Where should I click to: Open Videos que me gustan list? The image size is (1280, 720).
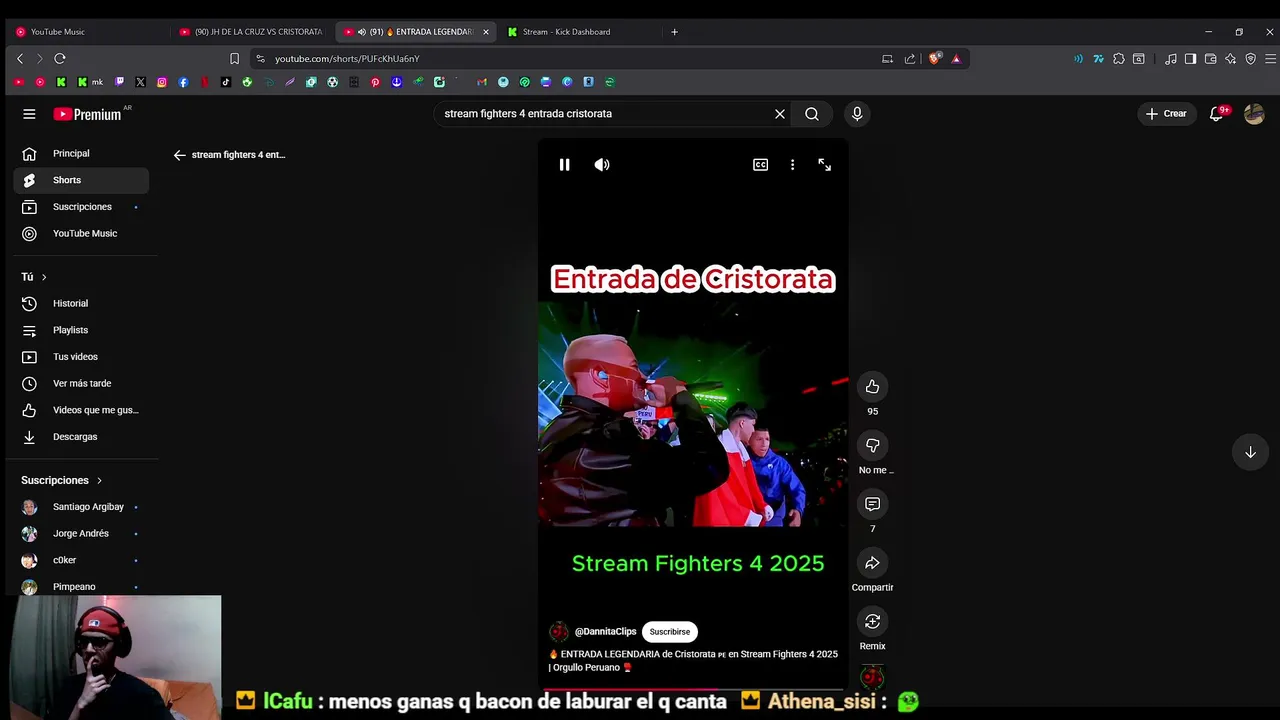[x=81, y=410]
